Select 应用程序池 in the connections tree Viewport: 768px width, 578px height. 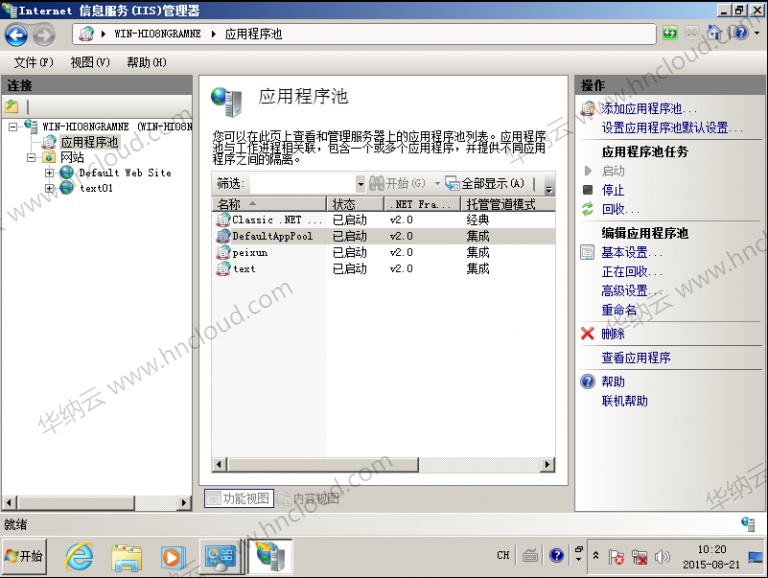[x=90, y=142]
